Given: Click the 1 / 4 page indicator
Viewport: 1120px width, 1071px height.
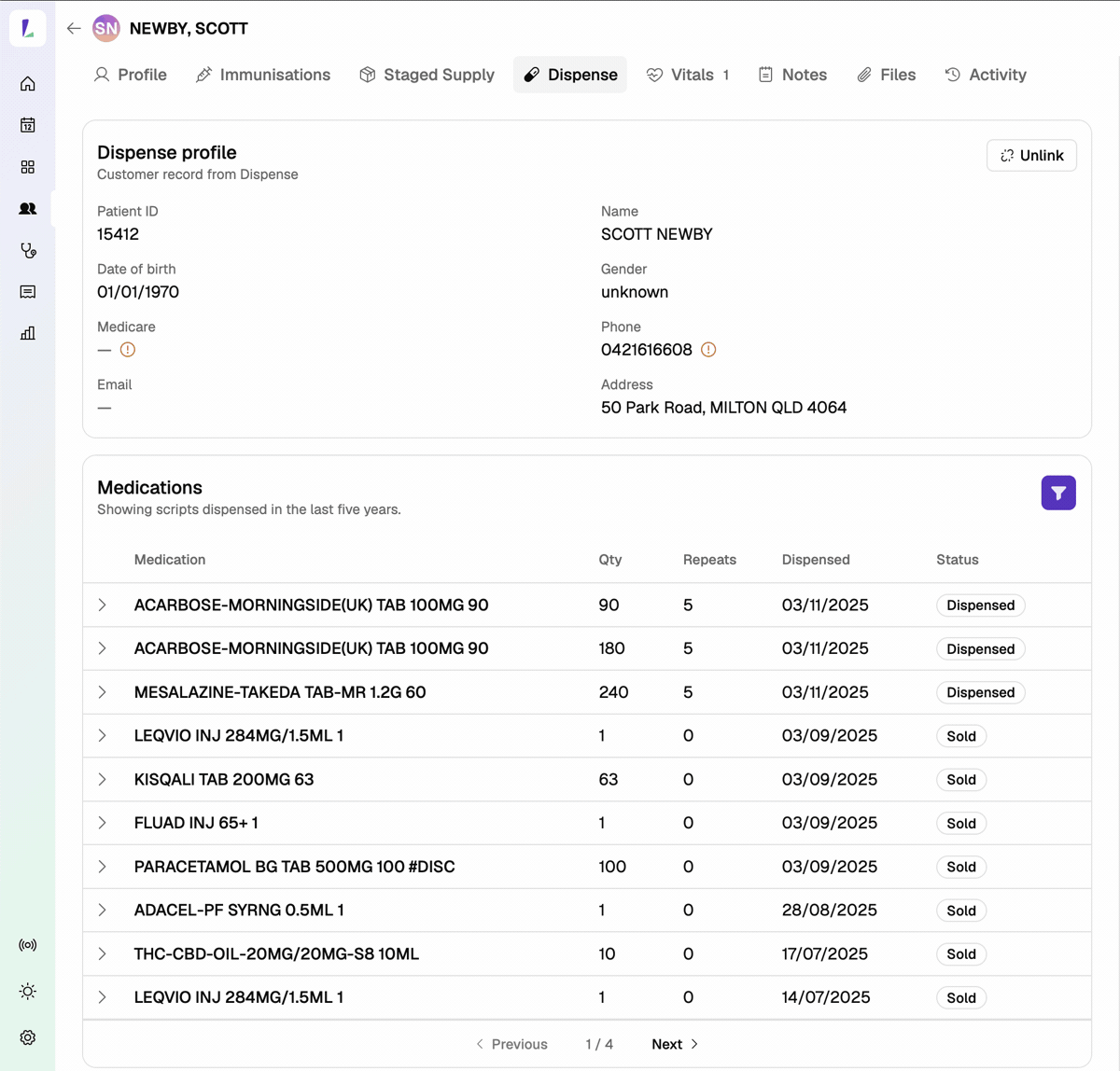Looking at the screenshot, I should [x=599, y=1044].
